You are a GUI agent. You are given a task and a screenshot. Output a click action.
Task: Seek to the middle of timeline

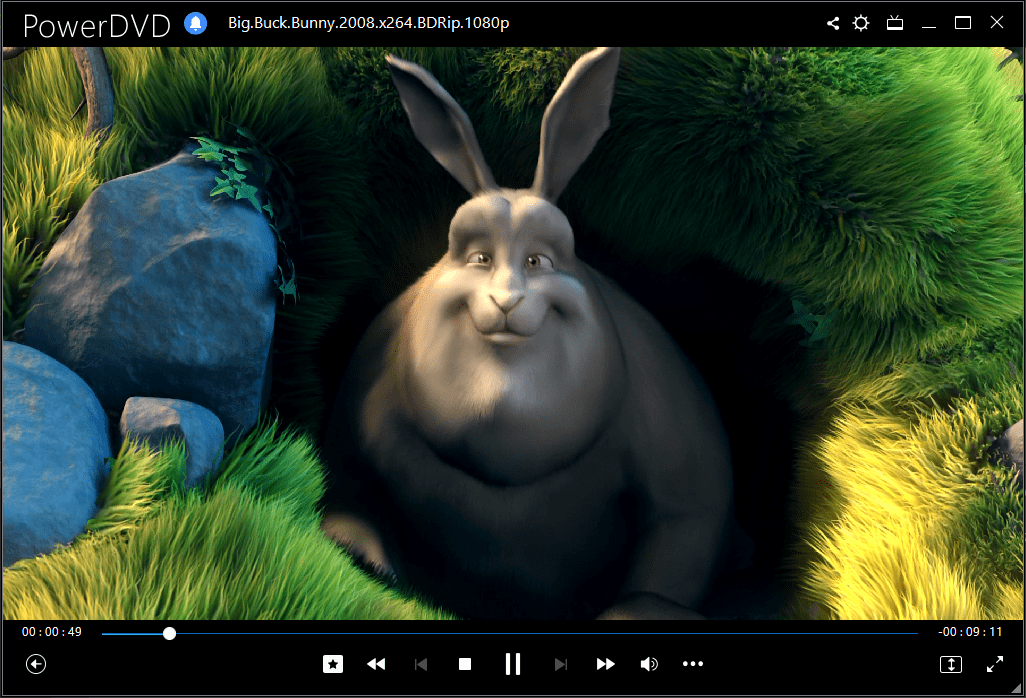point(510,633)
